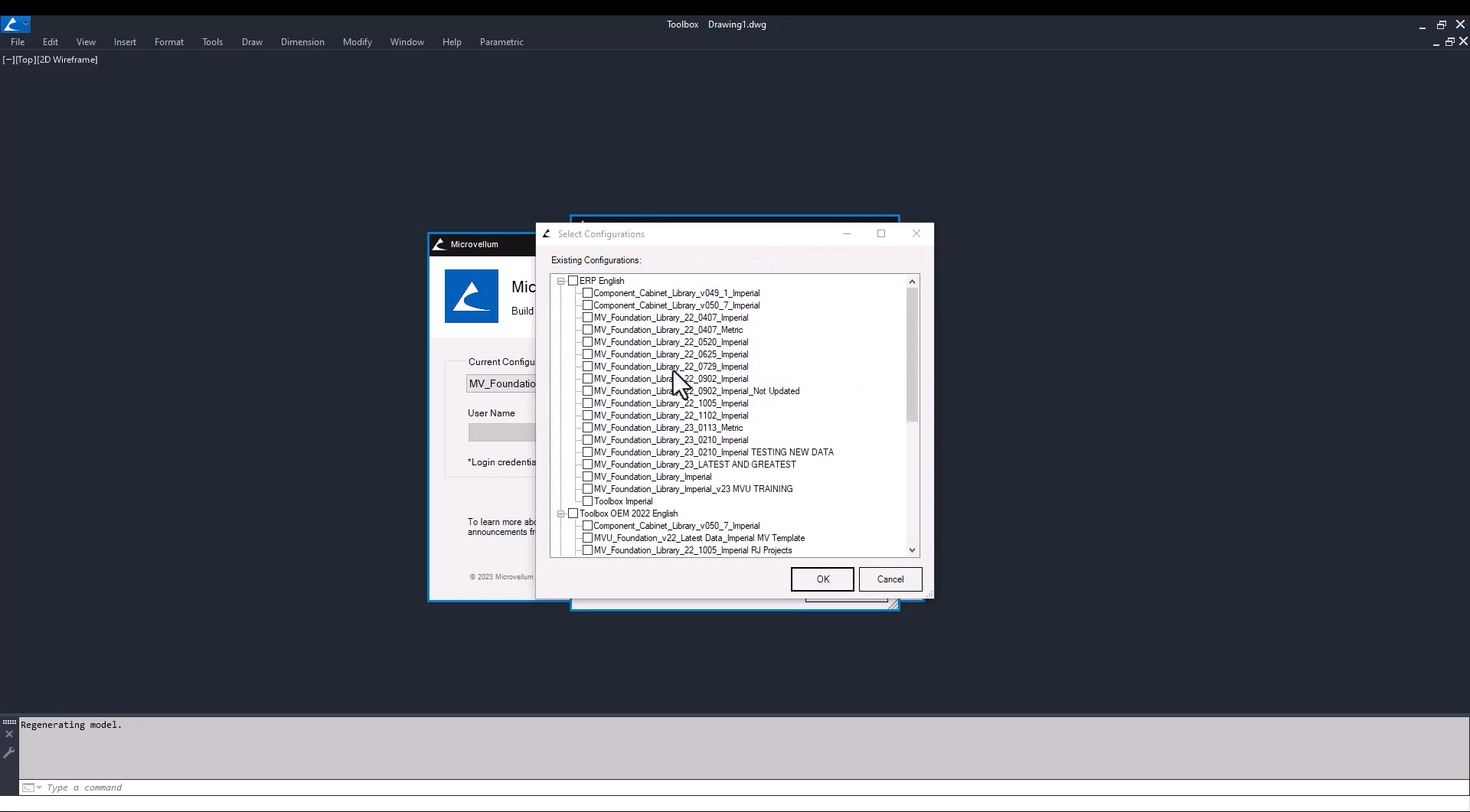Check the Toolbox Imperial configuration
Screen dimensions: 1470x812
[587, 501]
